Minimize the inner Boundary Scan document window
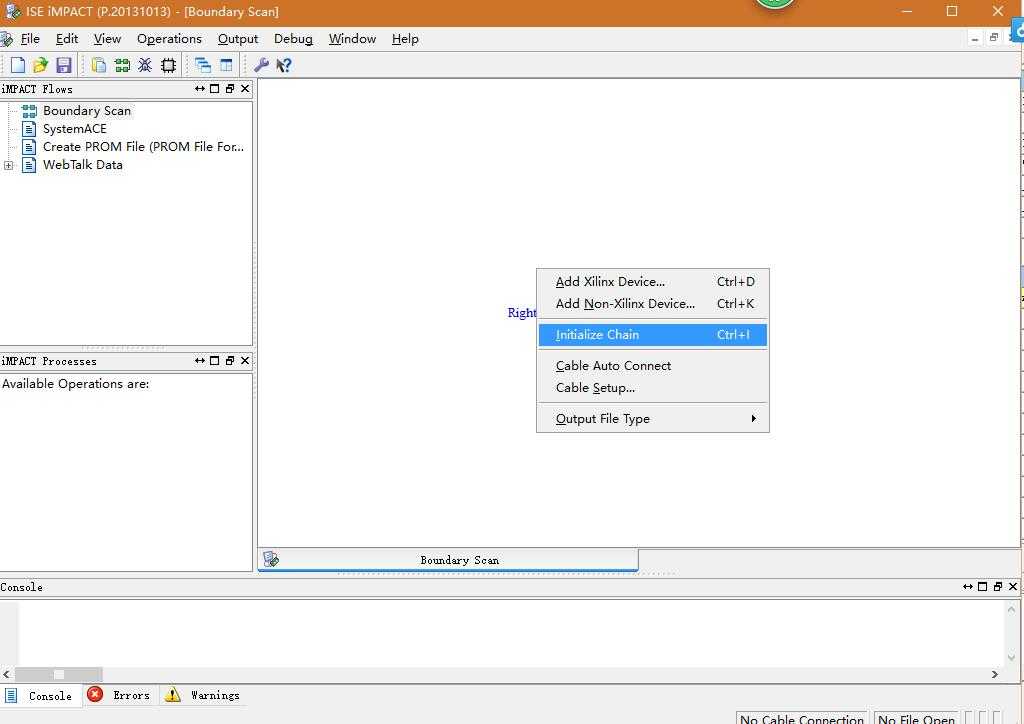The image size is (1024, 724). (x=974, y=39)
